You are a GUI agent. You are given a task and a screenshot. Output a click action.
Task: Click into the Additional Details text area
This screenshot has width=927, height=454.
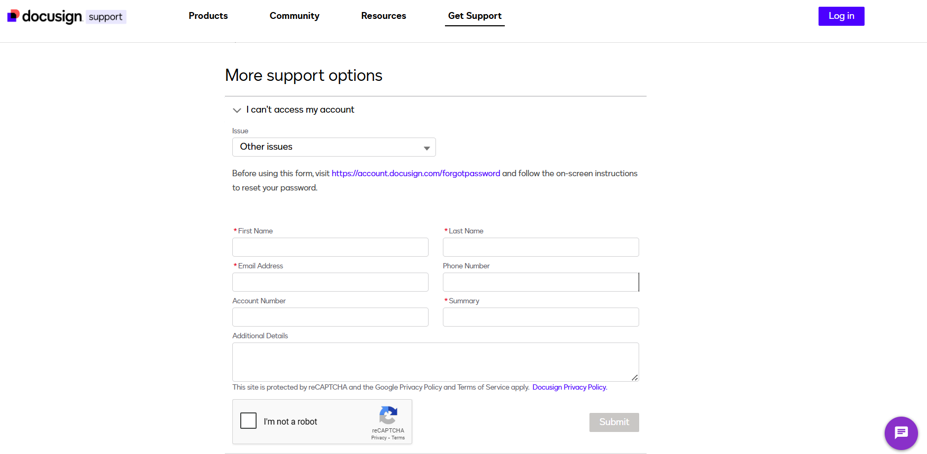436,362
